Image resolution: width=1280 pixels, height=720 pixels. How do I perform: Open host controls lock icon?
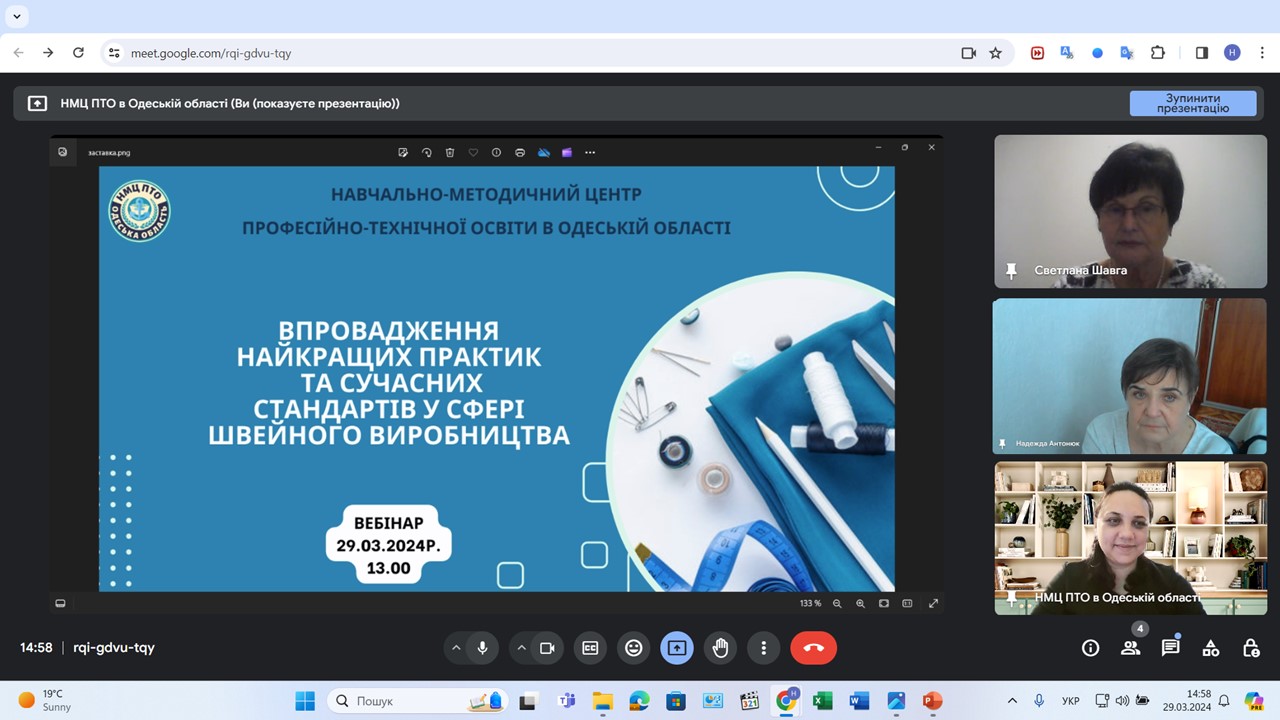point(1250,648)
